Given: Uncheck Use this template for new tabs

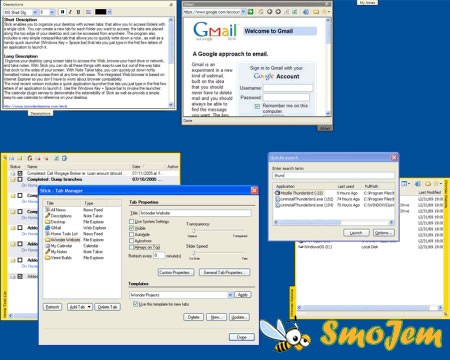Looking at the screenshot, I should (135, 304).
